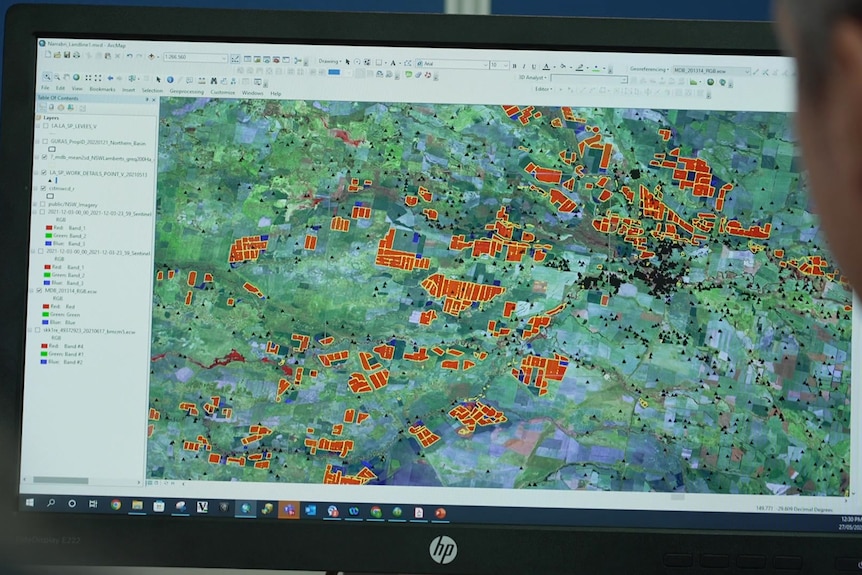Image resolution: width=862 pixels, height=575 pixels.
Task: Open File Explorer from taskbar
Action: pos(137,505)
